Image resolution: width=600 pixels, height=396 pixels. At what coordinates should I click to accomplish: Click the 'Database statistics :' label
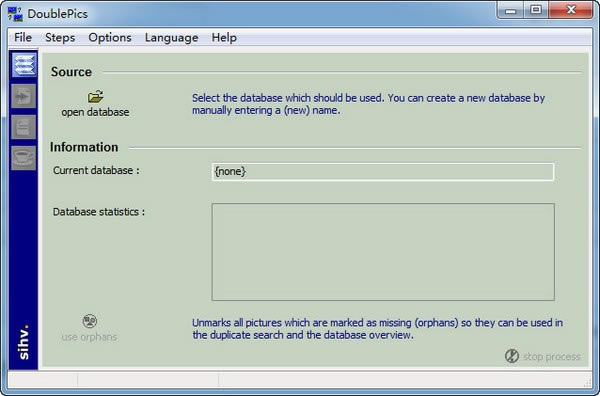(99, 212)
